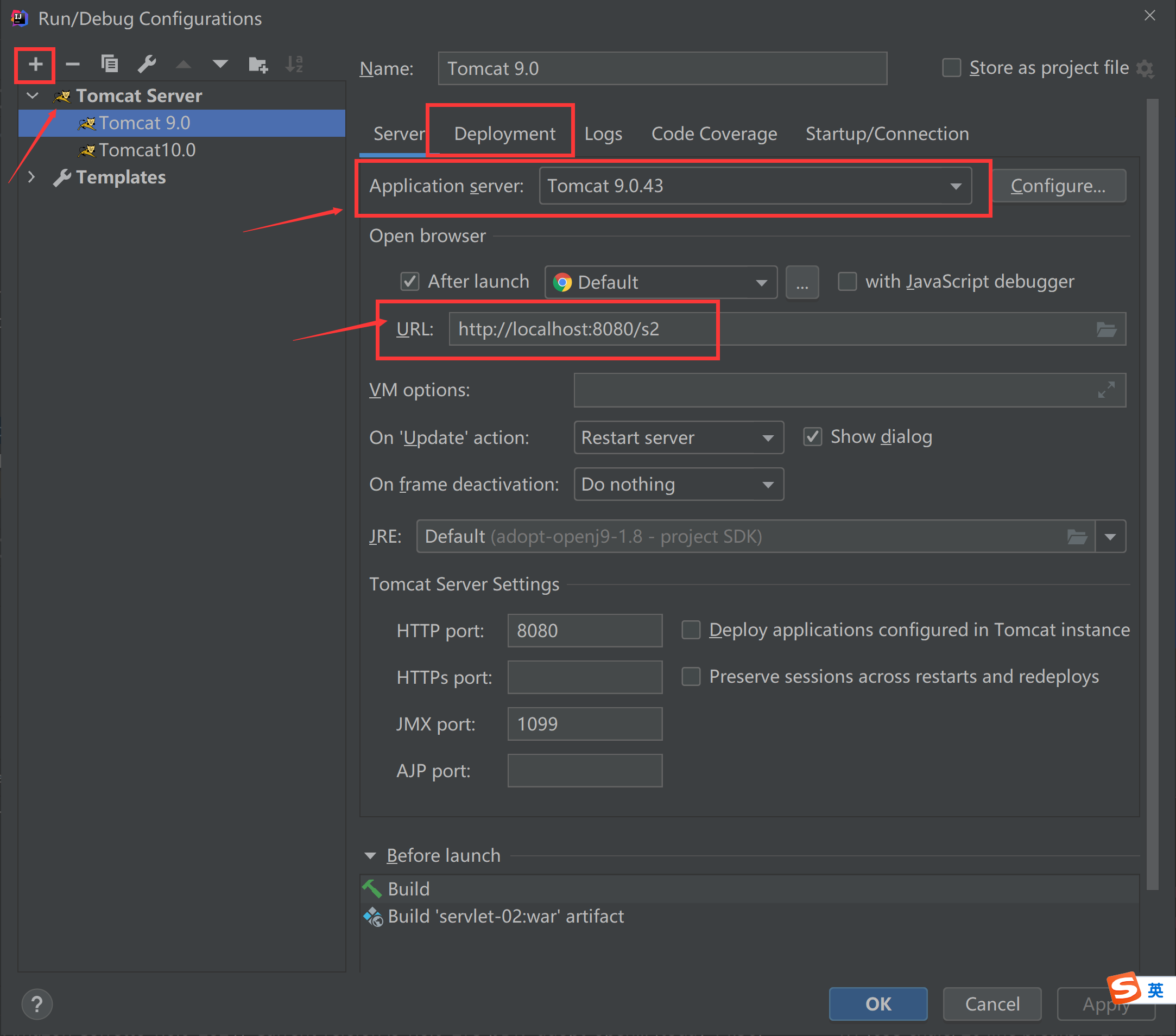Enable with JavaScript debugger checkbox
This screenshot has width=1176, height=1036.
[847, 282]
